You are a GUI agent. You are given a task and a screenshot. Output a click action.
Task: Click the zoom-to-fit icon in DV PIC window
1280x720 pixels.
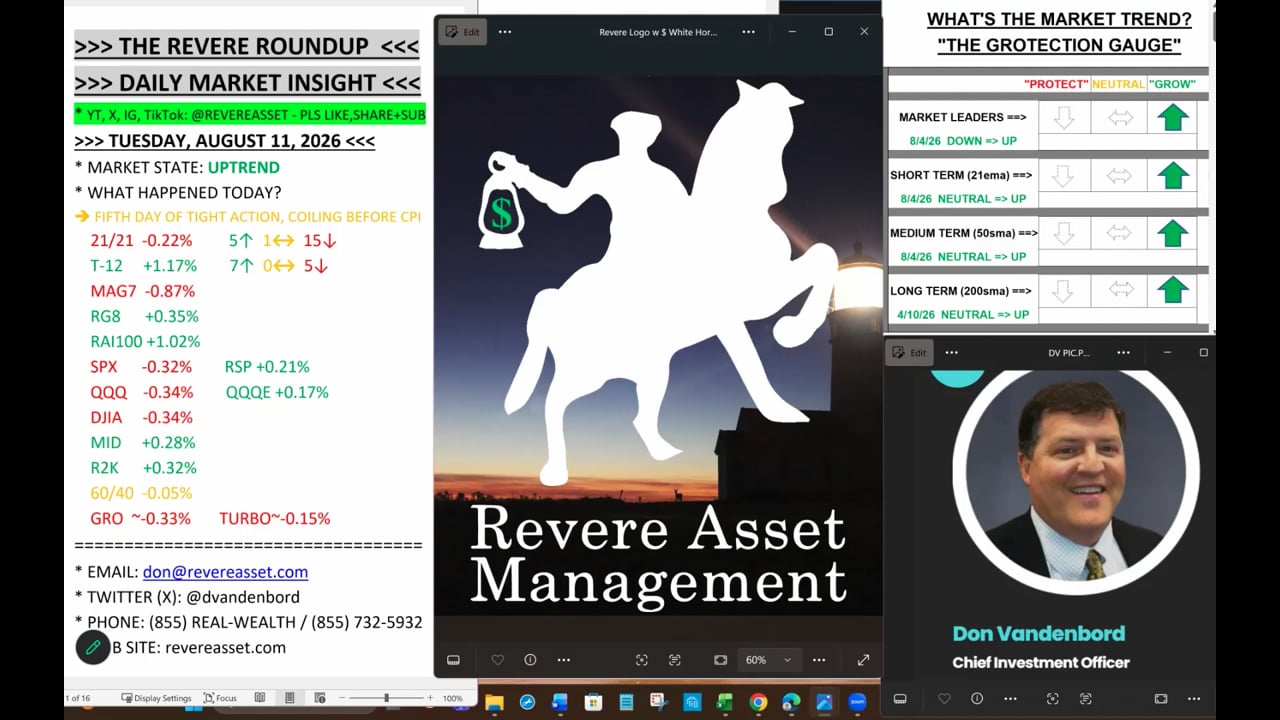1161,699
